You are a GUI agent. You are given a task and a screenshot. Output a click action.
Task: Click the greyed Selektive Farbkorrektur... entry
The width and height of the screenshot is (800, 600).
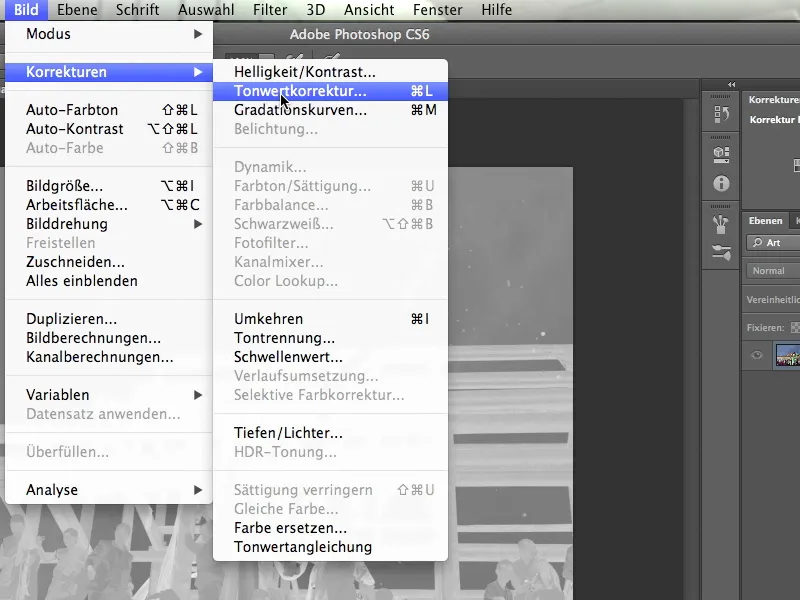pyautogui.click(x=330, y=395)
